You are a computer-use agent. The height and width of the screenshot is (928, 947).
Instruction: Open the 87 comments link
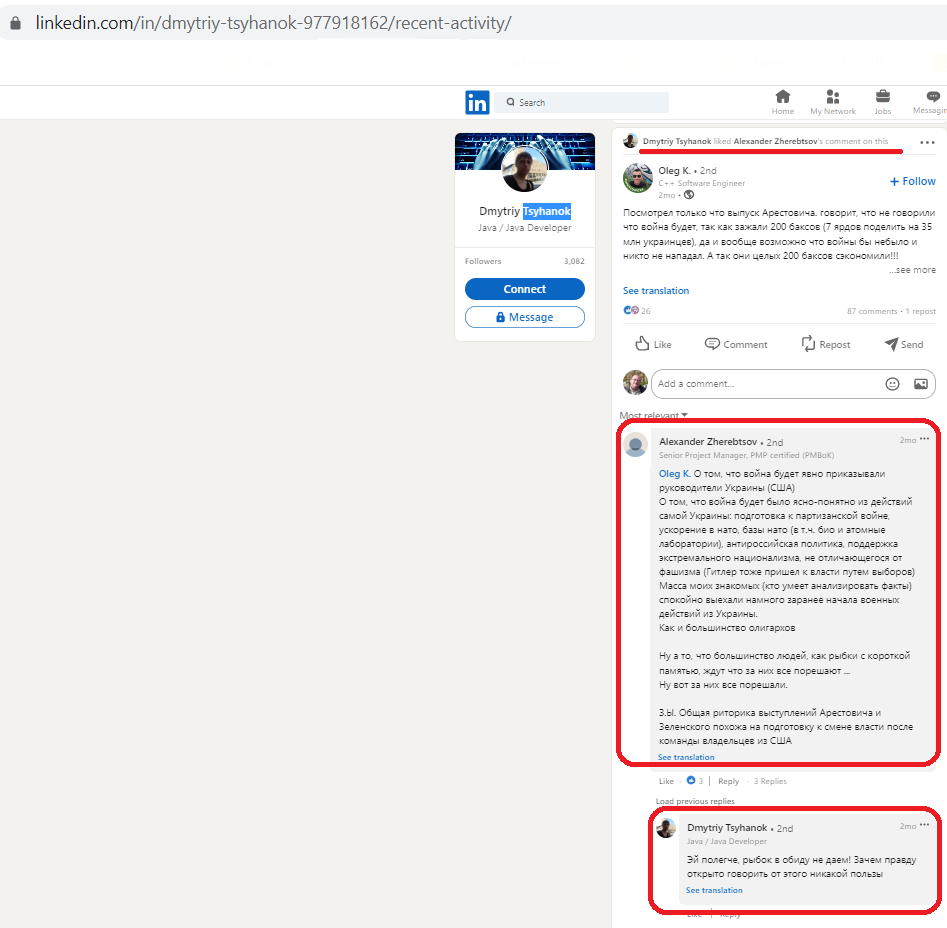coord(872,311)
